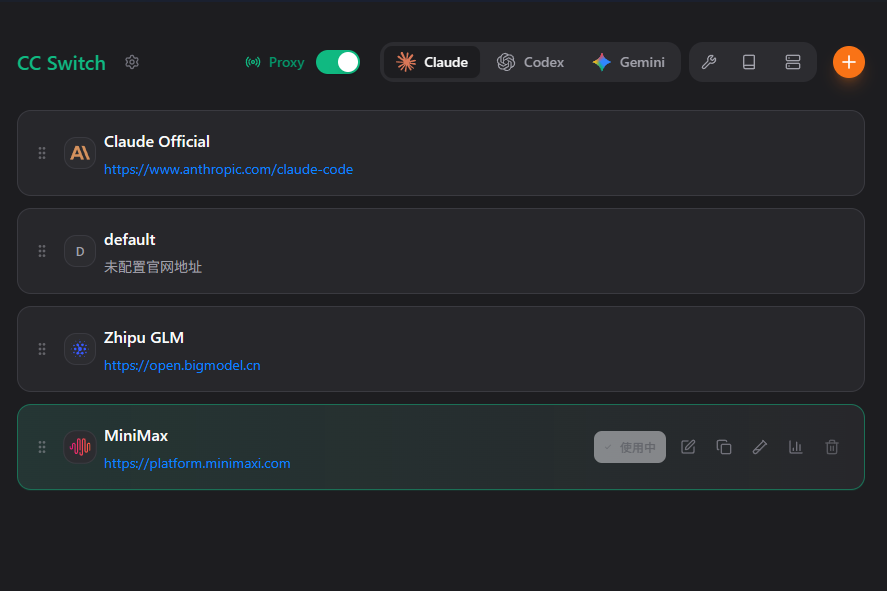Switch to the Codex tab

click(530, 62)
